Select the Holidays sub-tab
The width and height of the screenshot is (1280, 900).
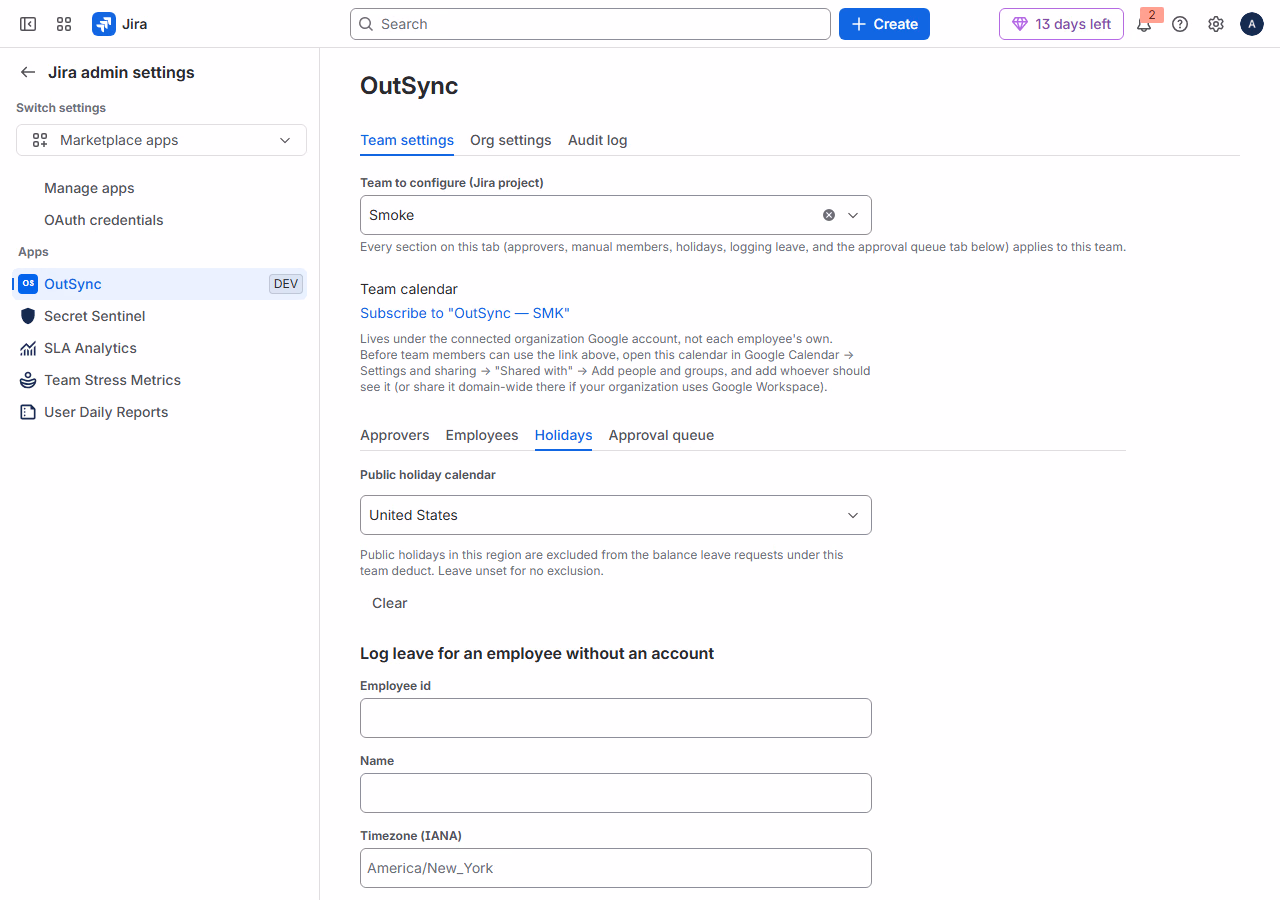click(x=564, y=435)
